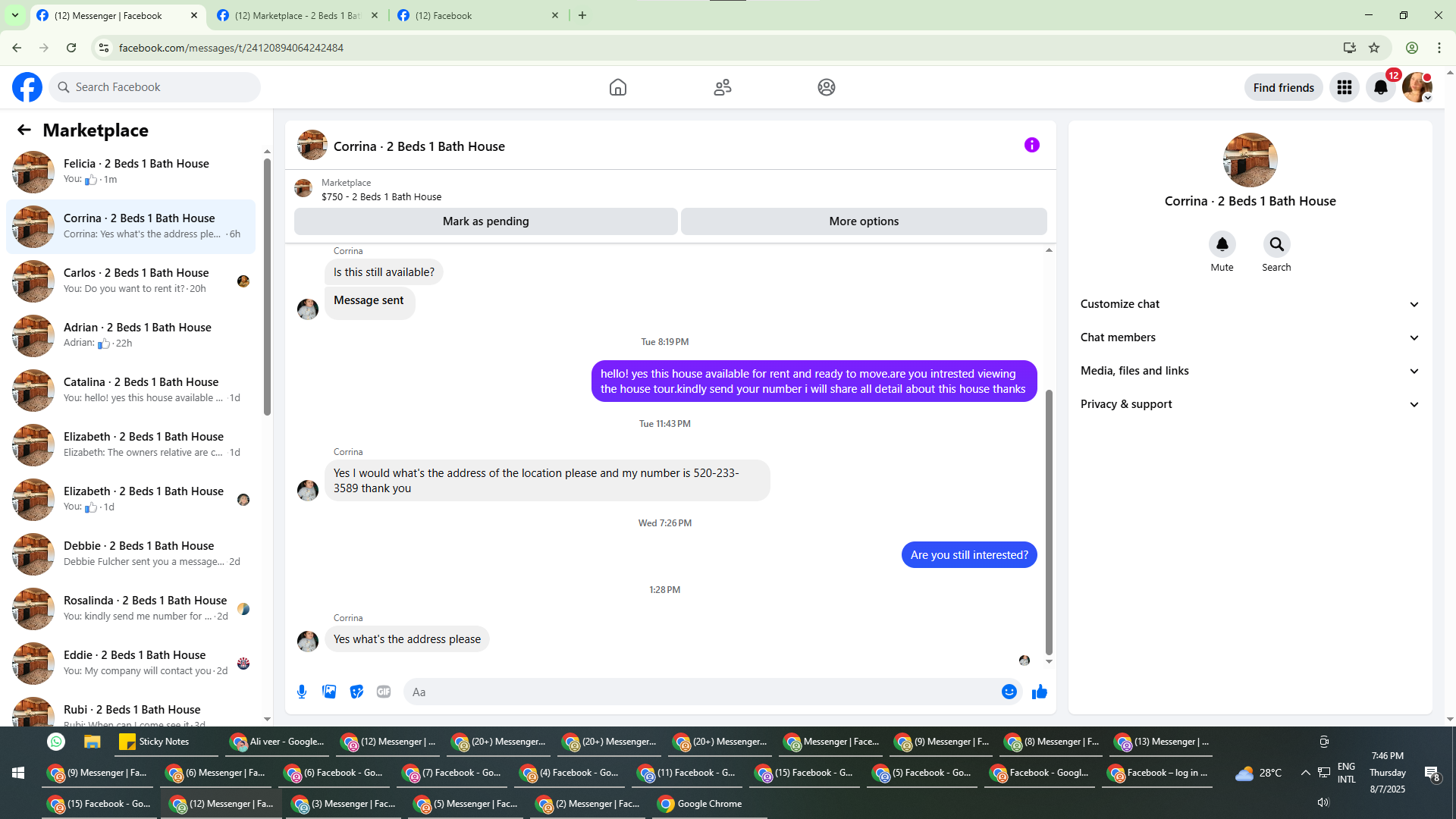Open WhatsApp from the taskbar
Screen dimensions: 1456x819
[x=56, y=742]
